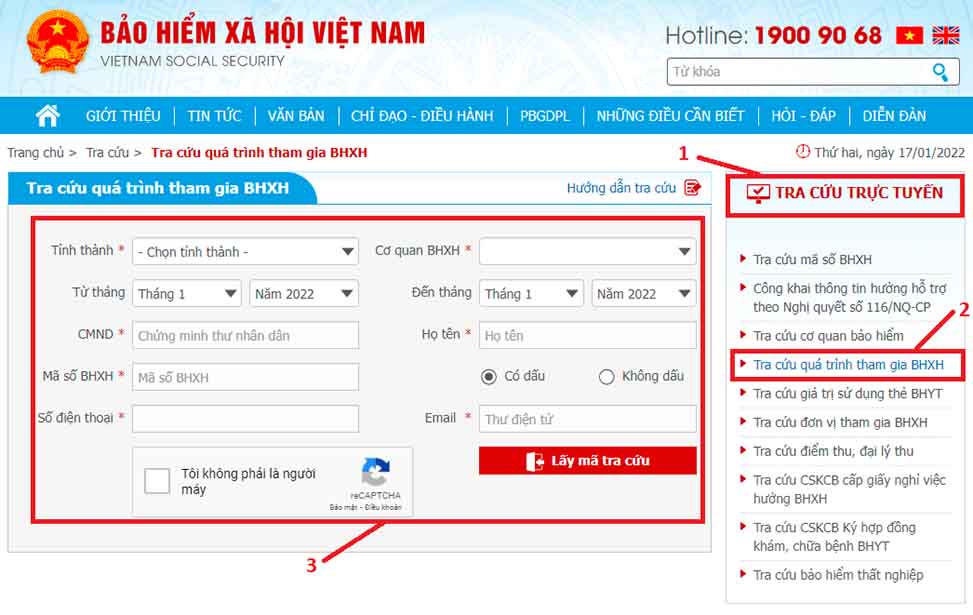Open the 'Chọn tỉnh thành' dropdown
The image size is (973, 615).
(245, 252)
